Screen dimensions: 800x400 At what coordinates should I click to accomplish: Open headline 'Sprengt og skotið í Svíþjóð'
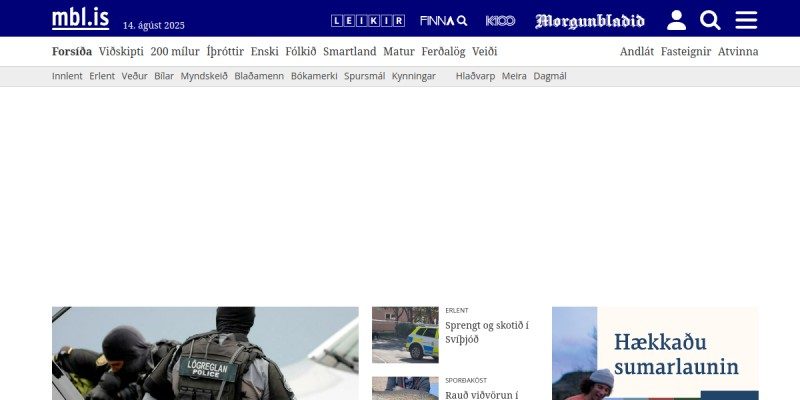[x=487, y=332]
